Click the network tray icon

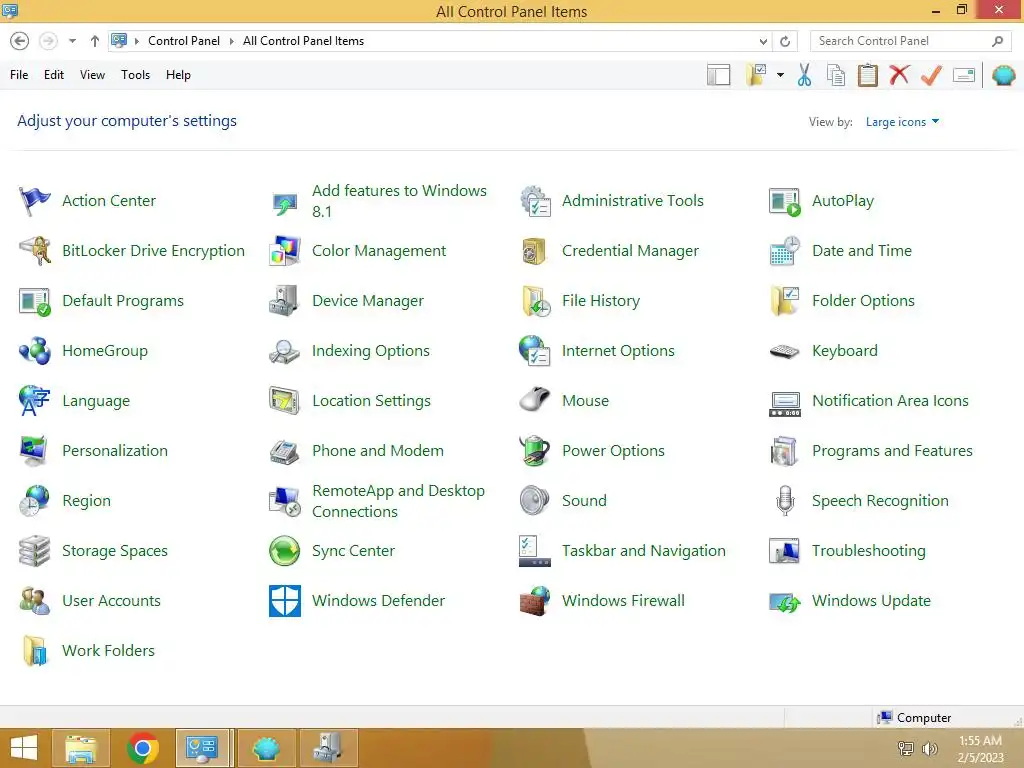pyautogui.click(x=905, y=748)
